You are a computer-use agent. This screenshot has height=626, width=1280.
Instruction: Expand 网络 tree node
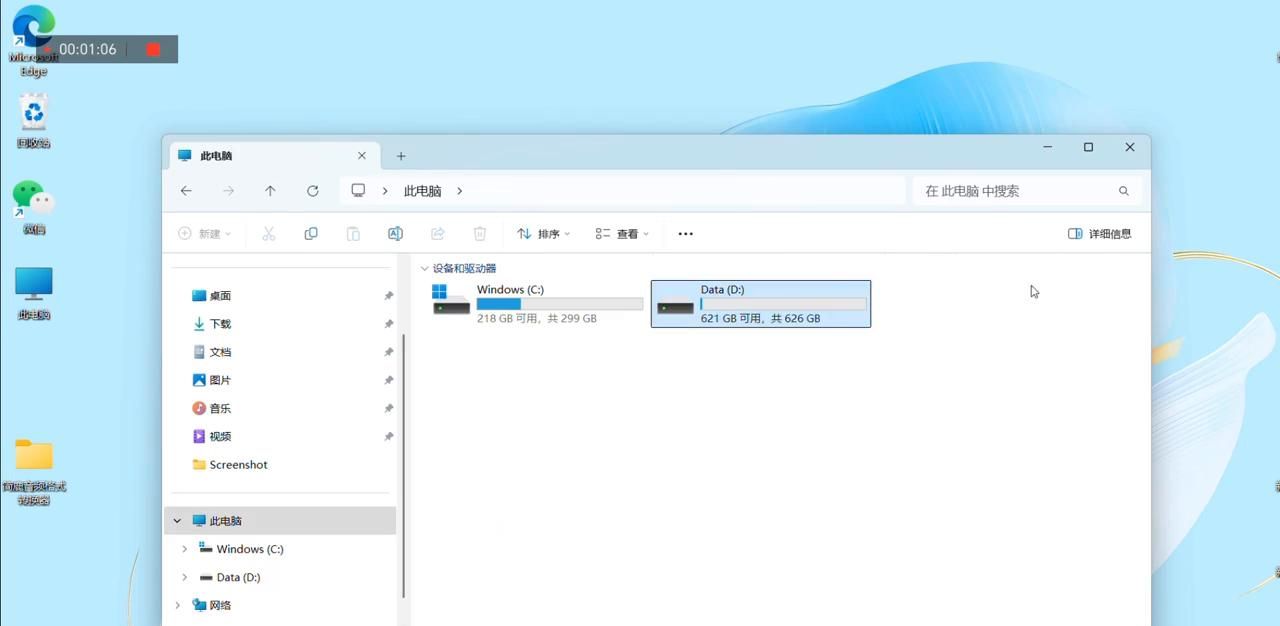click(178, 605)
